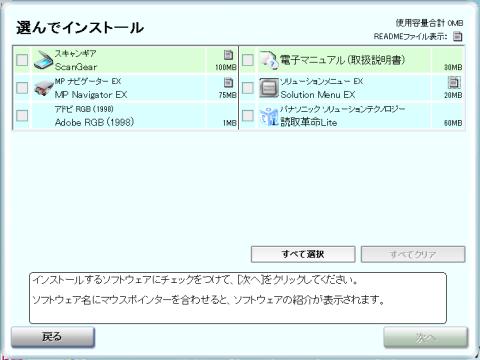Click the ScanGear scanner icon

[x=43, y=60]
